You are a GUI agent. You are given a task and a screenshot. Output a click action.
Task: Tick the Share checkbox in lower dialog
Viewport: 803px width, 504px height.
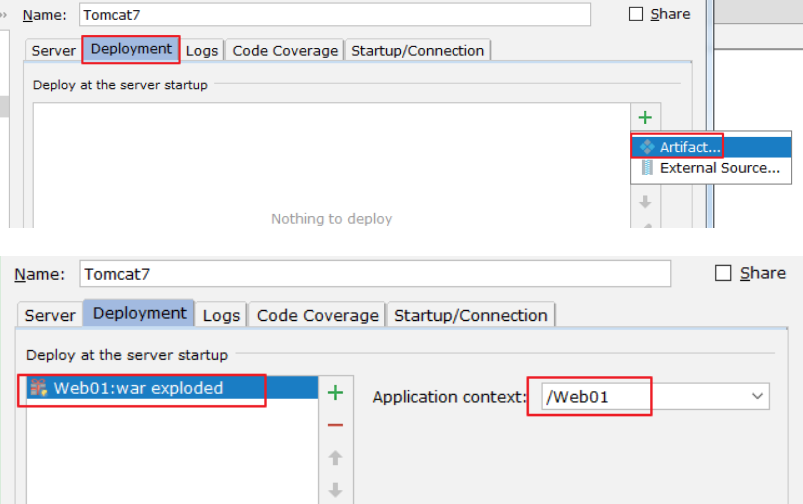[723, 273]
